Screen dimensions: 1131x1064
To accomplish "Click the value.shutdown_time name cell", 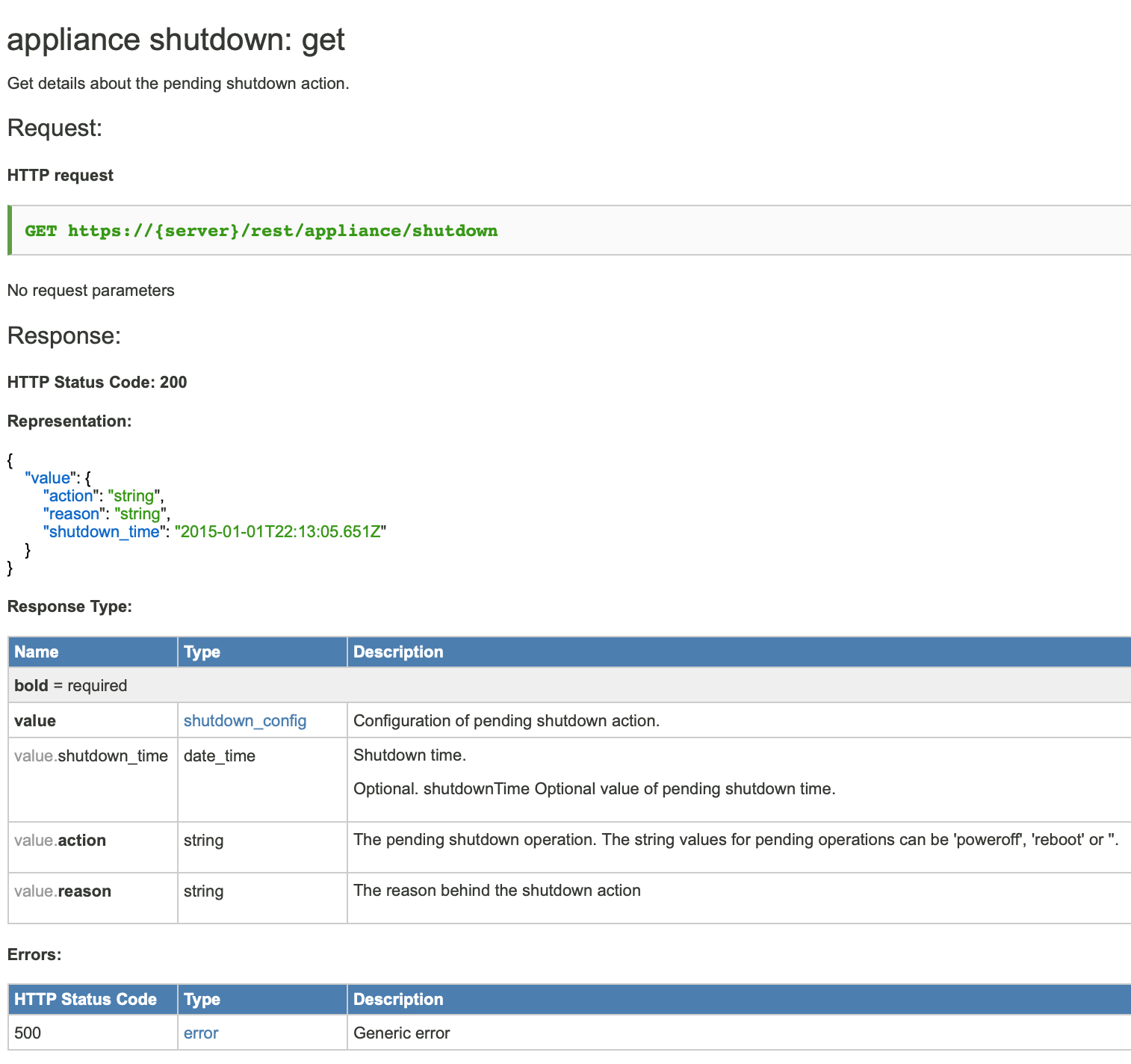I will tap(91, 756).
